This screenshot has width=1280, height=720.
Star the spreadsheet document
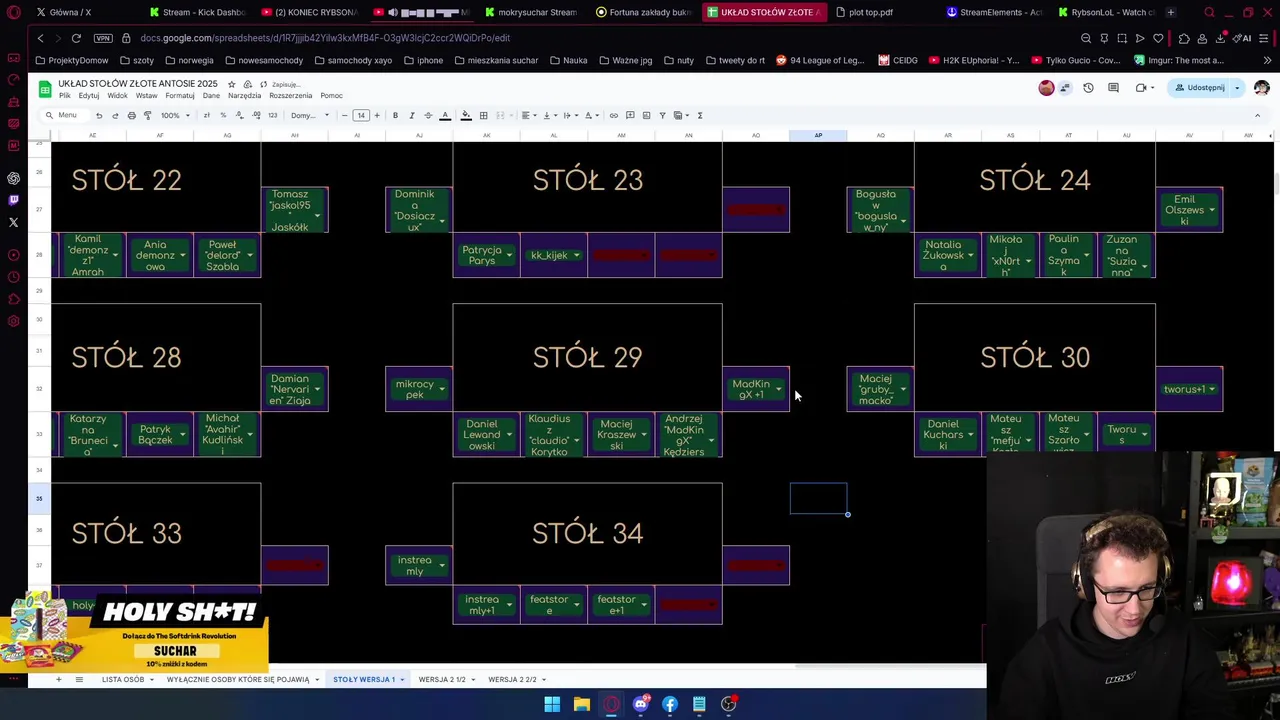coord(231,84)
